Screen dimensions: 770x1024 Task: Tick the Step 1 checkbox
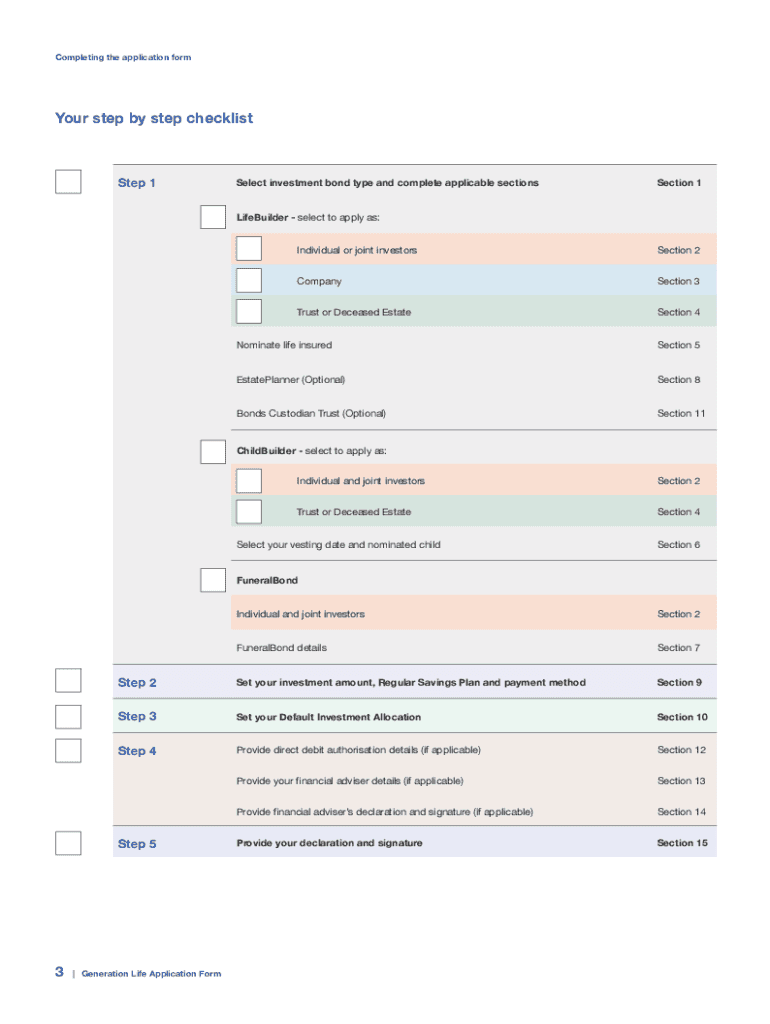point(68,182)
